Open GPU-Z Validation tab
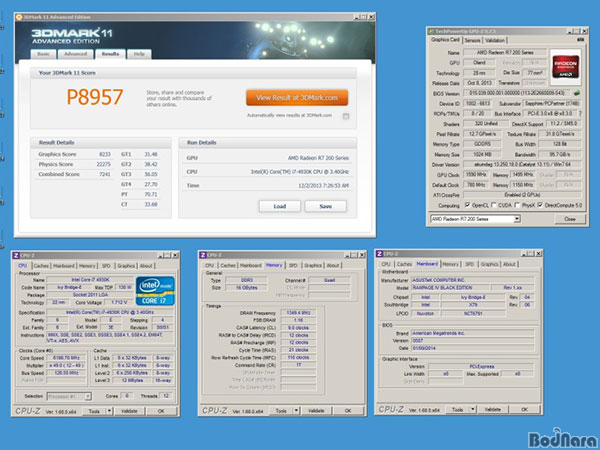 pos(495,40)
